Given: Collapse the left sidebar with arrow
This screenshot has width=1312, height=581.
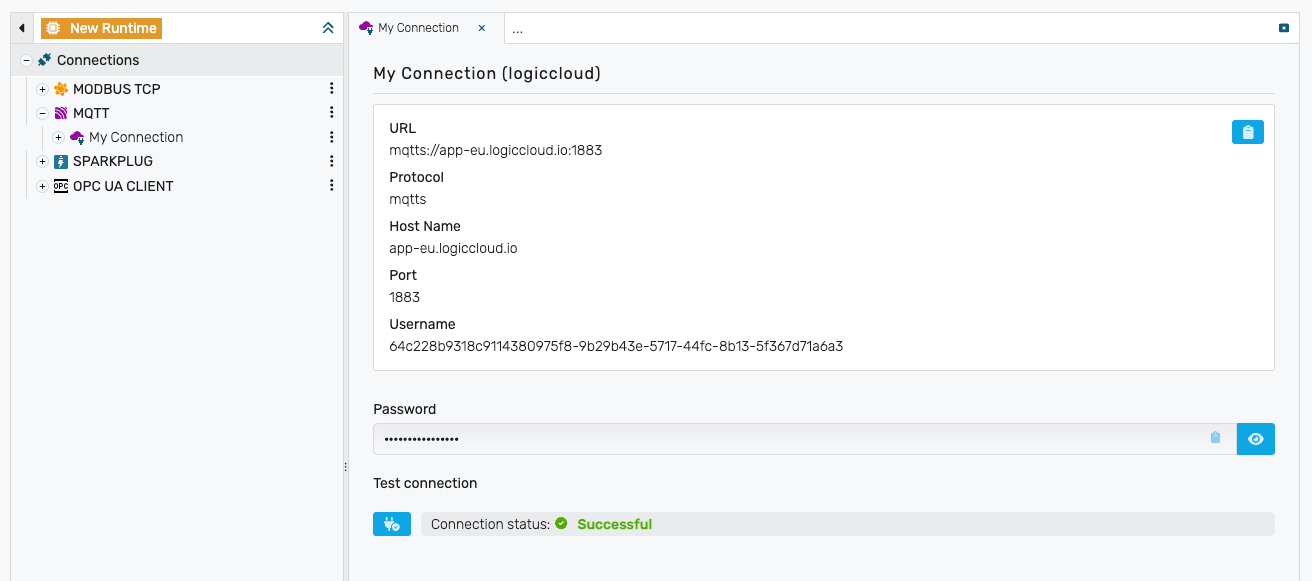Looking at the screenshot, I should pos(22,29).
